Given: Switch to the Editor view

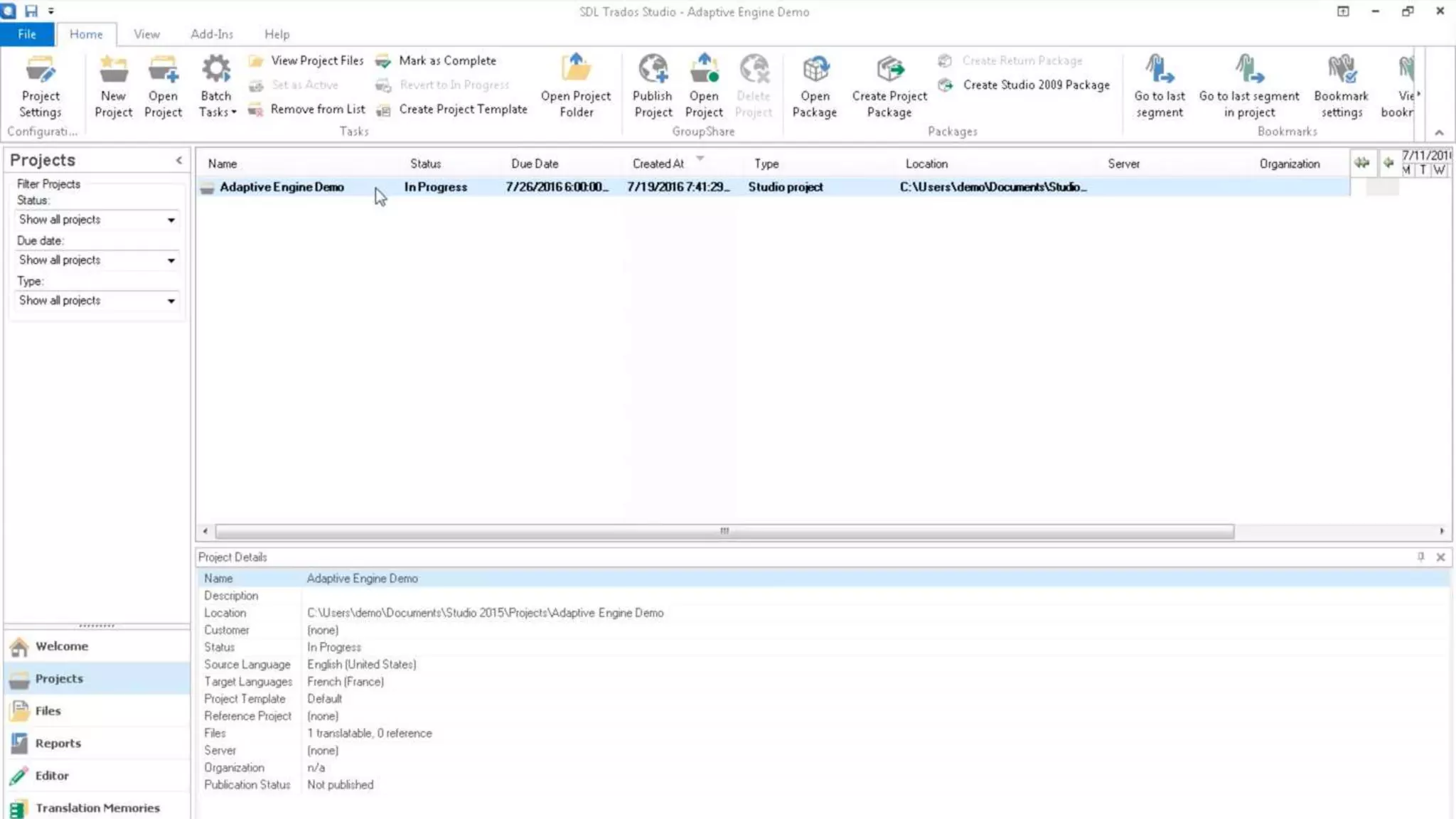Looking at the screenshot, I should click(52, 776).
